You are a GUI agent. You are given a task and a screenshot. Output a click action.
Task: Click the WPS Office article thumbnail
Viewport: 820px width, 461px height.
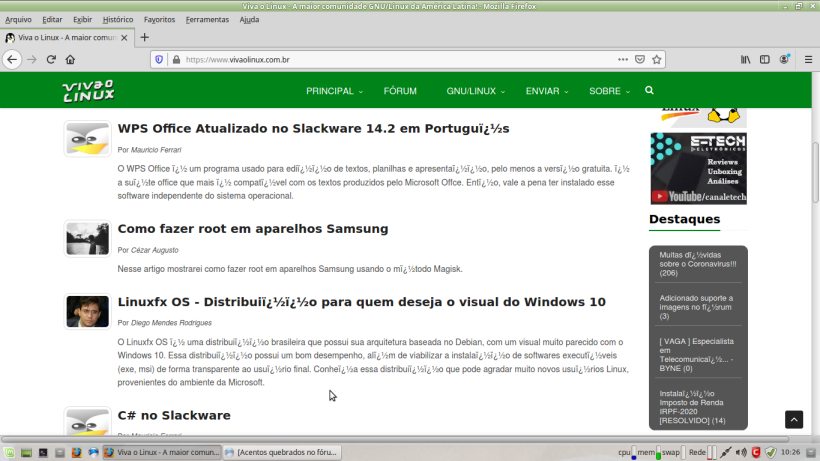point(87,139)
